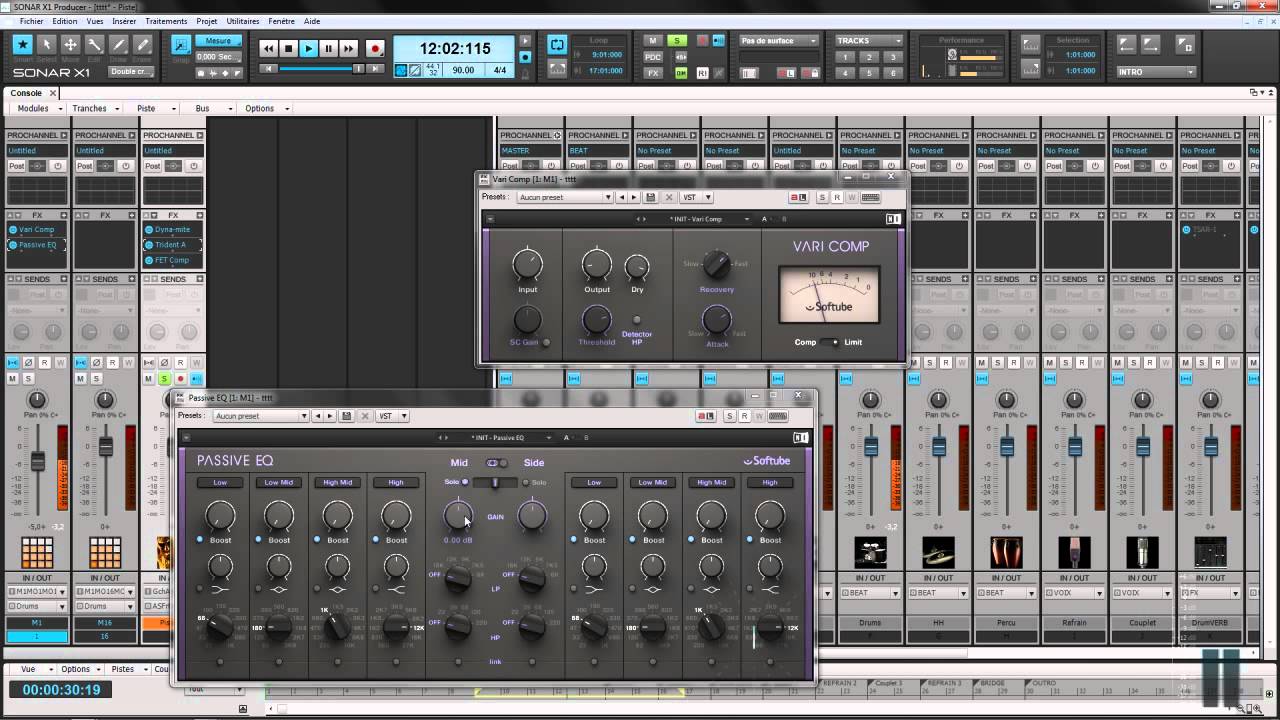This screenshot has height=720, width=1280.
Task: Click the metronome during playback icon
Action: click(x=526, y=42)
